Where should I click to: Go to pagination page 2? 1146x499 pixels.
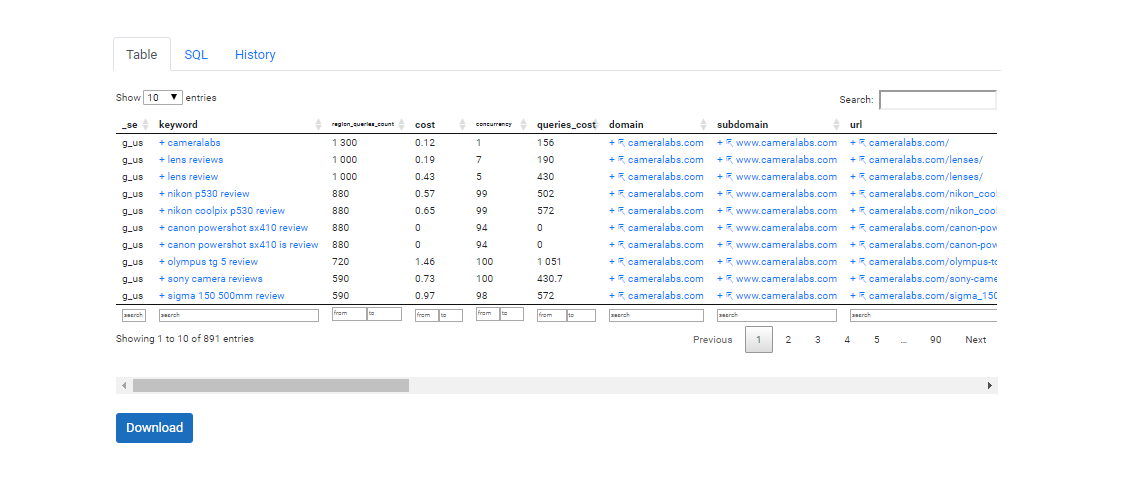788,340
